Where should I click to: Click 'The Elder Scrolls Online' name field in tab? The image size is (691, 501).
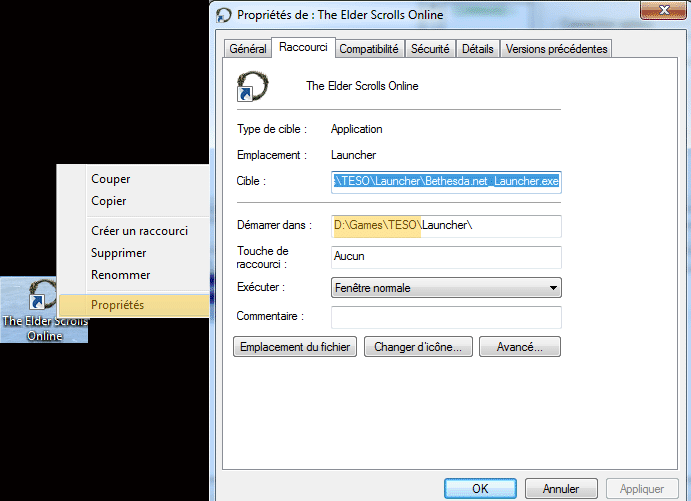tap(362, 86)
